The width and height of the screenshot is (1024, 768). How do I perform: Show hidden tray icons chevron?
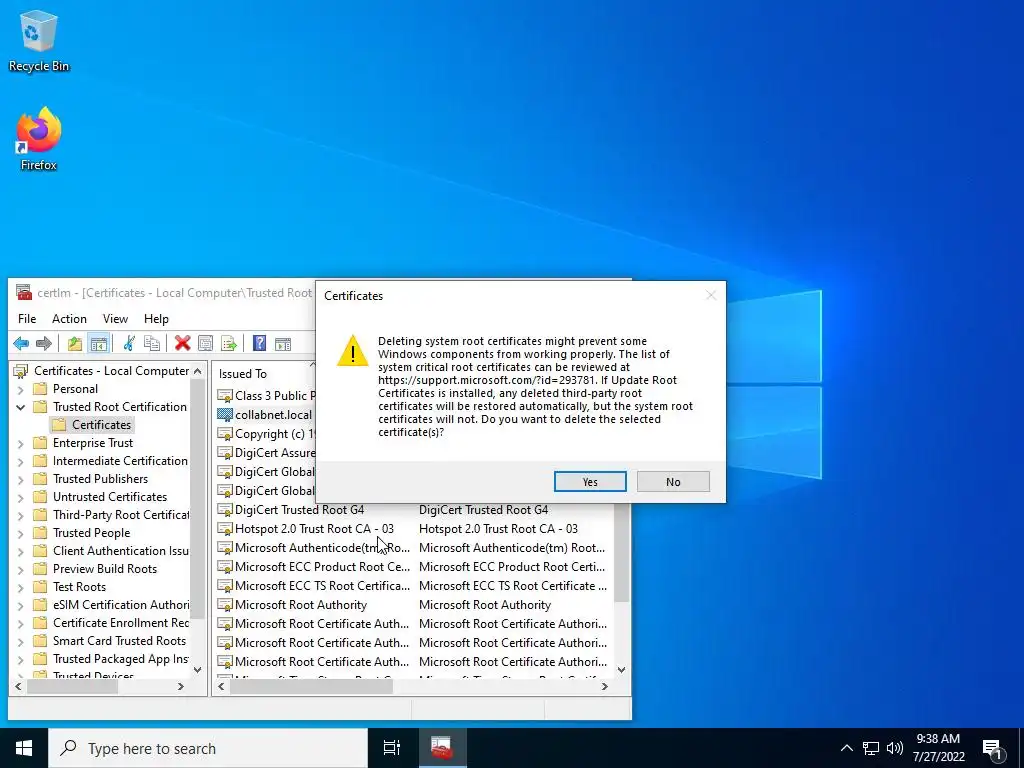click(x=846, y=748)
